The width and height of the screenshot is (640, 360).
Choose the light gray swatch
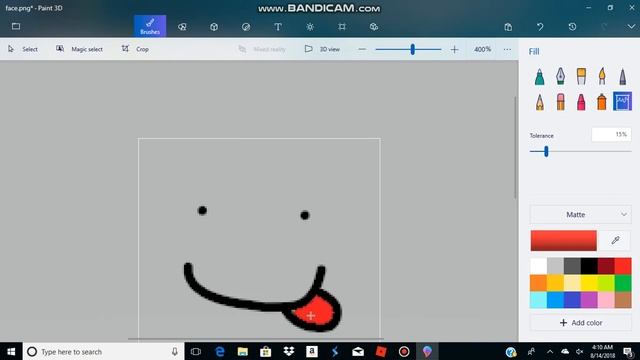pos(555,266)
